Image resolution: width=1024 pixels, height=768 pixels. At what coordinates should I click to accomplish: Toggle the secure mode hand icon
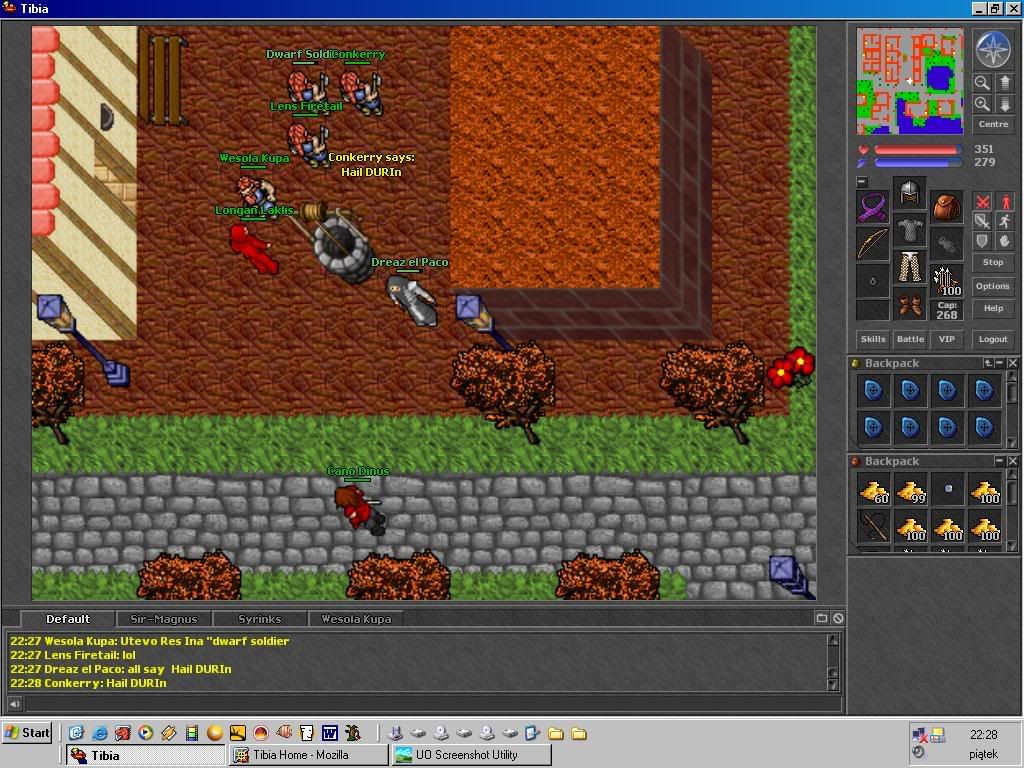pos(1005,241)
